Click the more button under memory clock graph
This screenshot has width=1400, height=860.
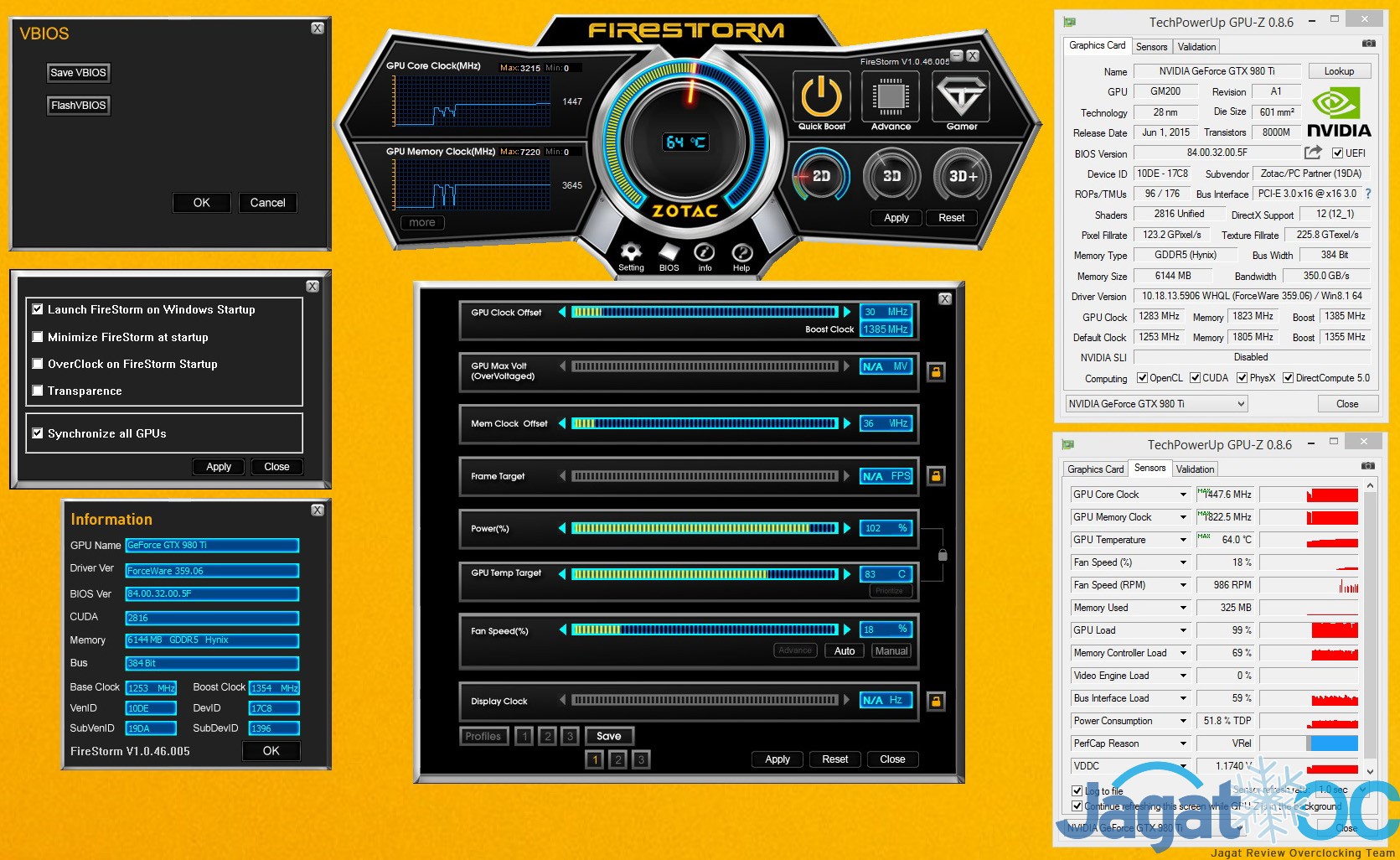pos(422,222)
